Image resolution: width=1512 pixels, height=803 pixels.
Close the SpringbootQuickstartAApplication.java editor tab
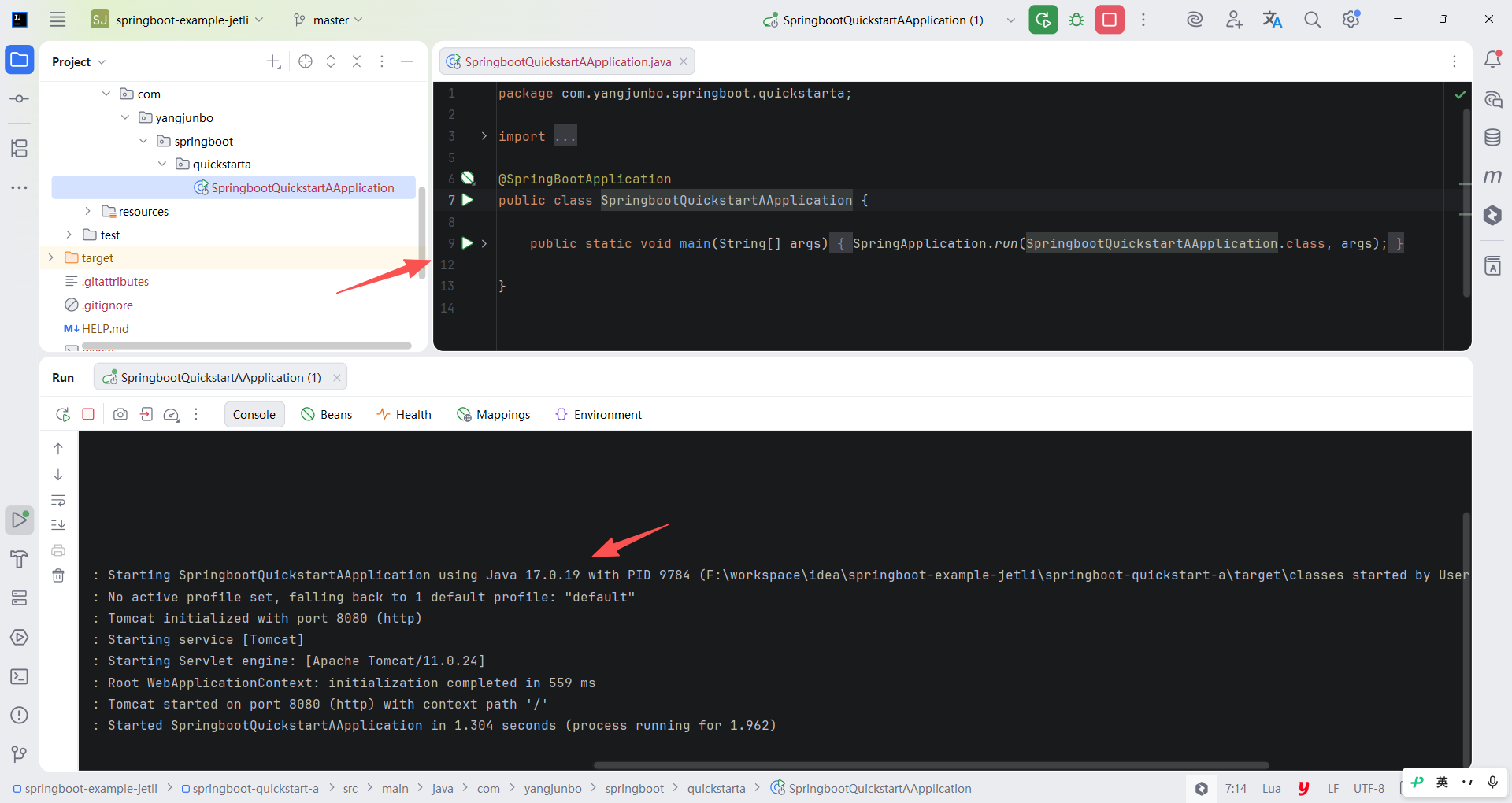click(x=684, y=61)
